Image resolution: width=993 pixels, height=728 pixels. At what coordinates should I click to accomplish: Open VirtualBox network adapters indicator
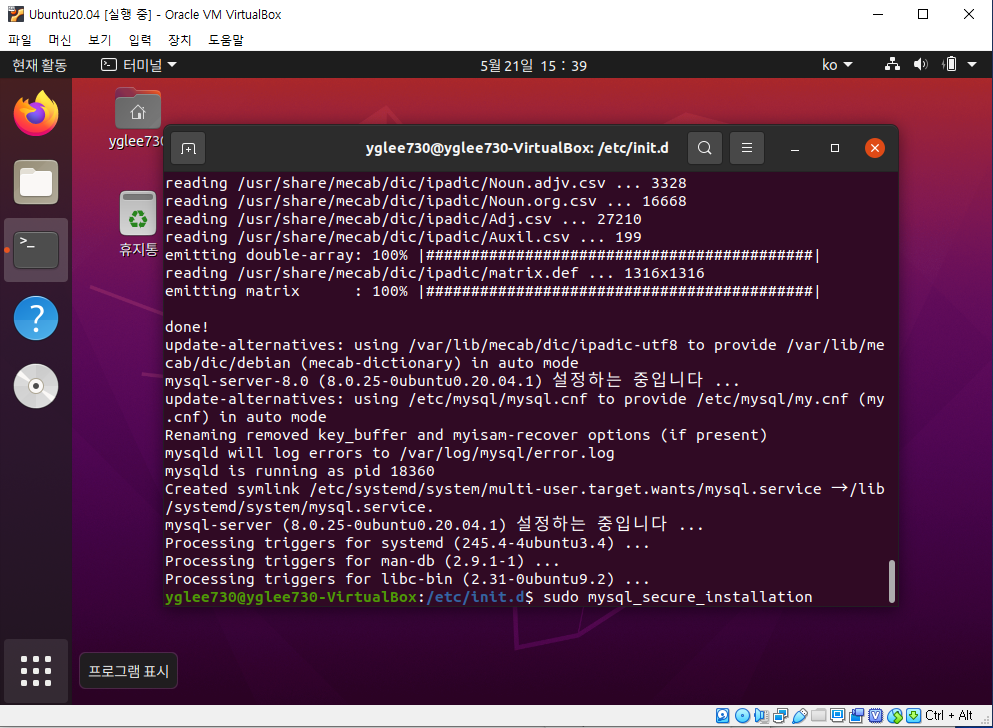[x=780, y=715]
